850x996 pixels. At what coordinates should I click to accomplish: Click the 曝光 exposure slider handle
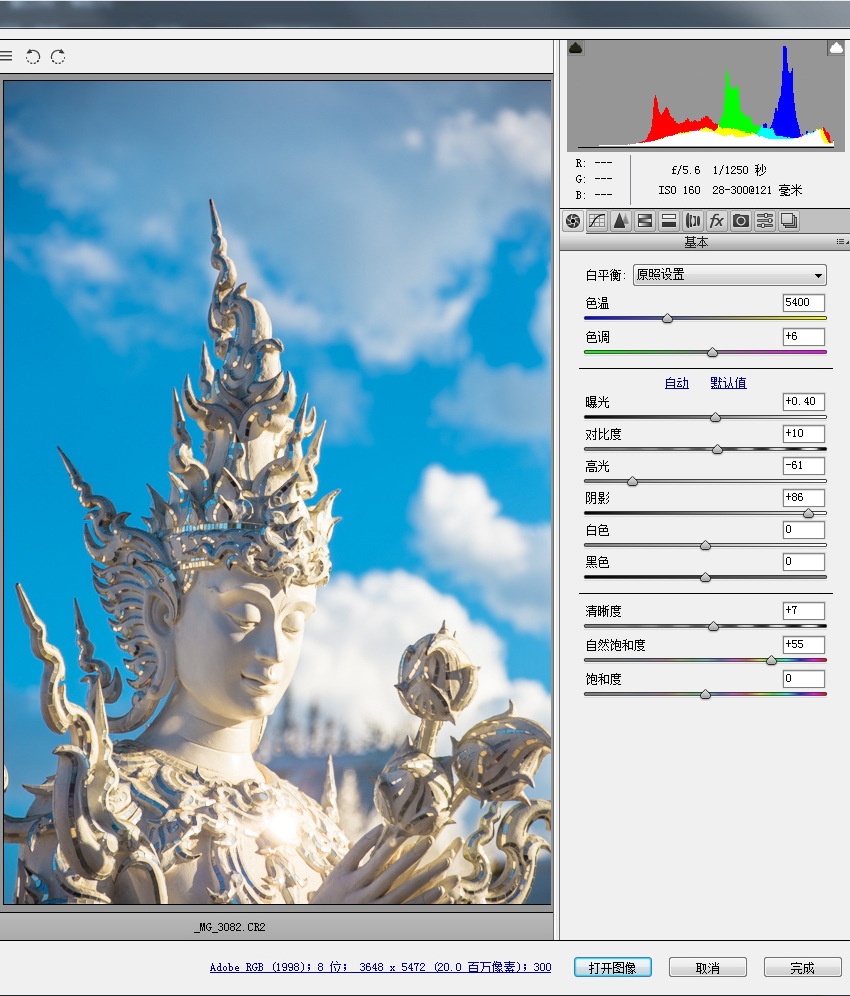[x=715, y=417]
